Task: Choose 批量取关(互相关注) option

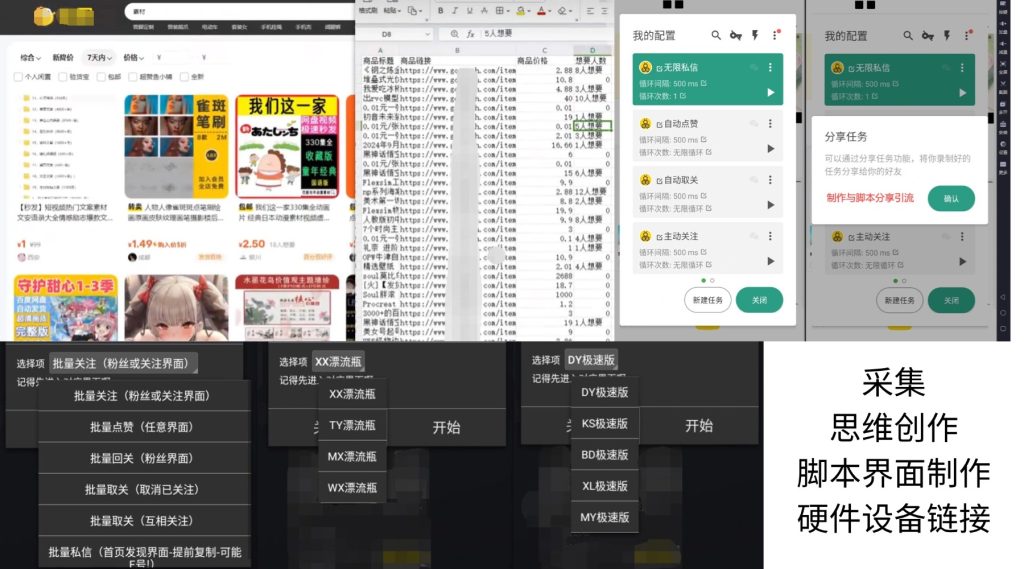Action: (x=142, y=521)
